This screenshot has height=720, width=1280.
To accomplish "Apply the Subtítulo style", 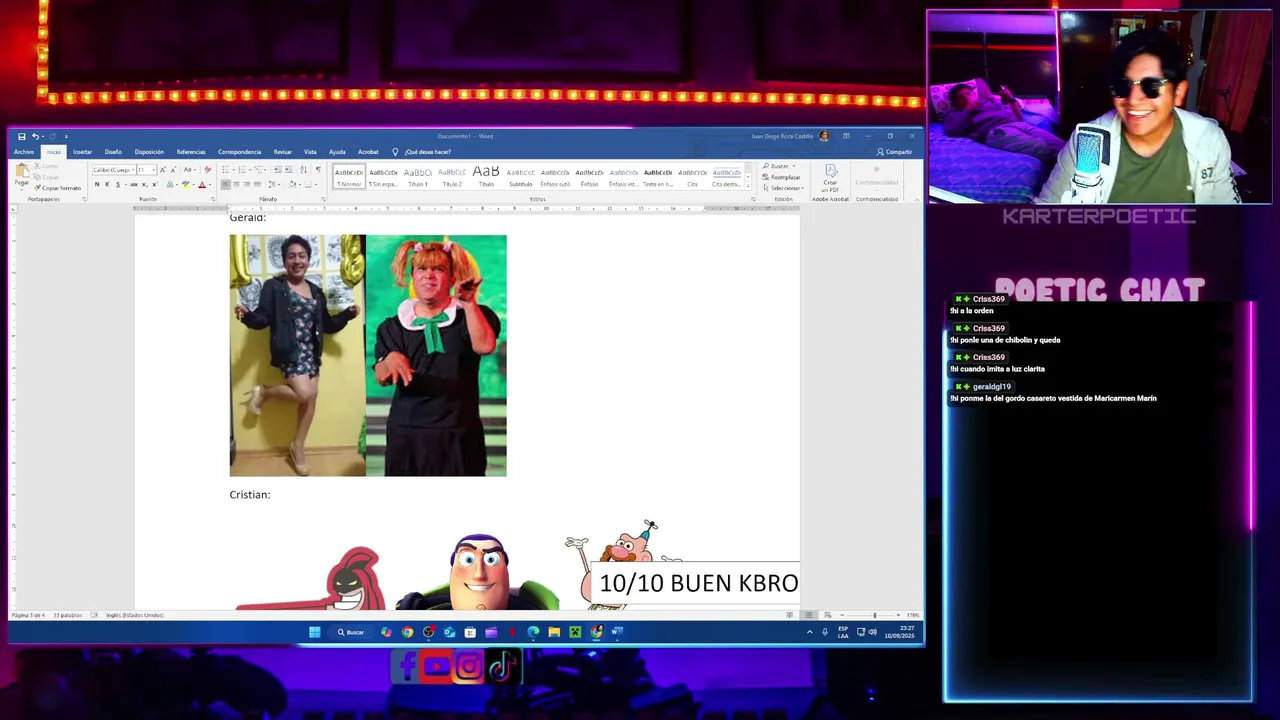I will coord(521,177).
